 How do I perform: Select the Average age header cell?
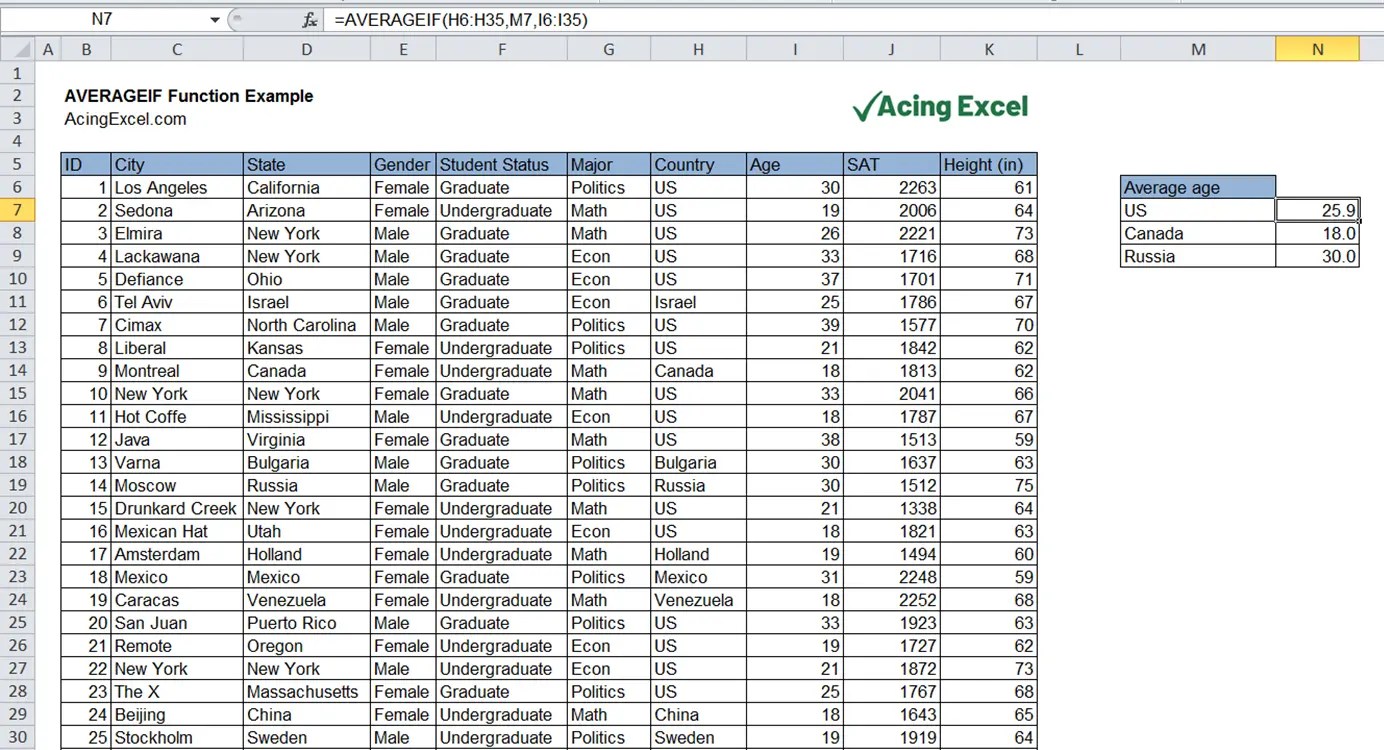pyautogui.click(x=1197, y=187)
